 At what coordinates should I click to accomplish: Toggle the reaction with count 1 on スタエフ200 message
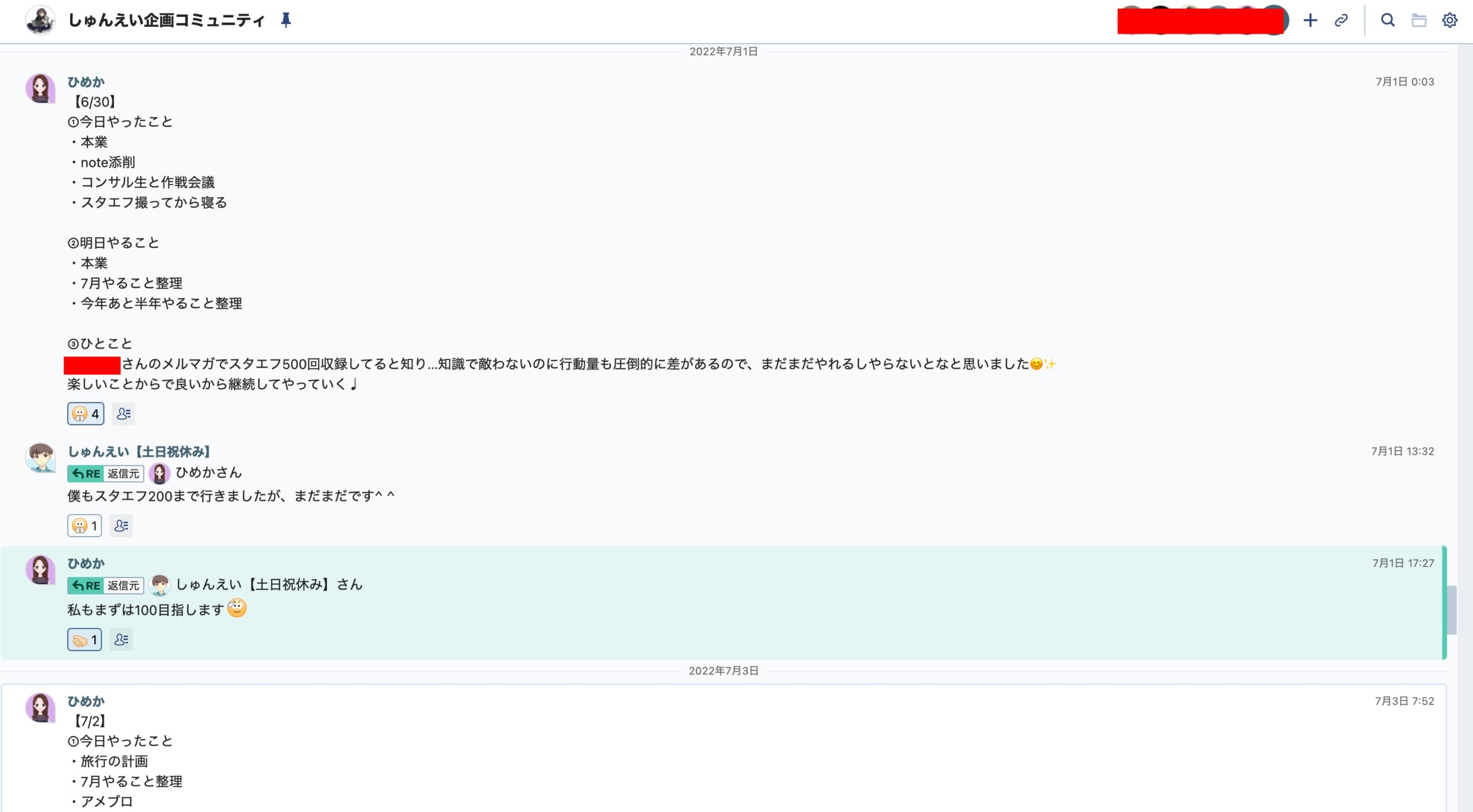(x=85, y=526)
